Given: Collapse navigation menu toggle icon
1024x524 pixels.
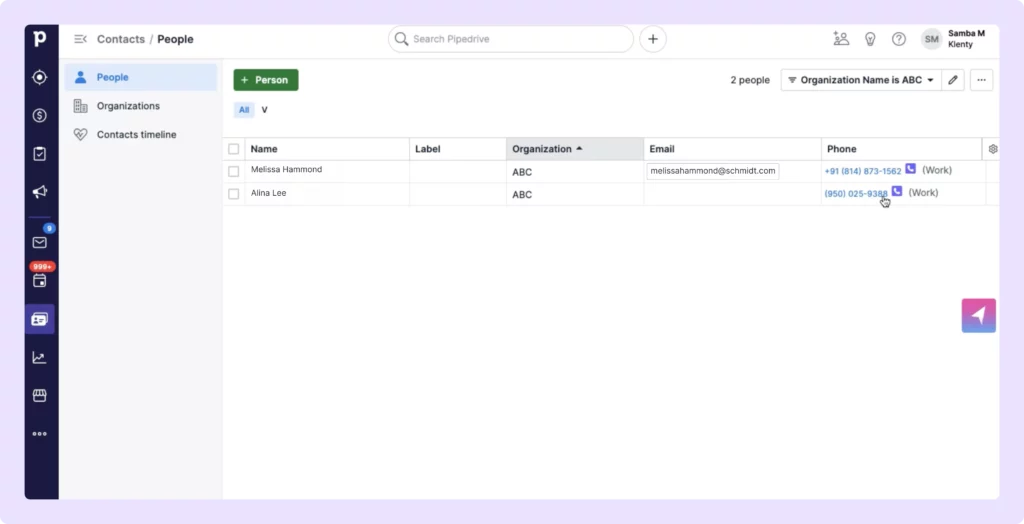Looking at the screenshot, I should [80, 39].
